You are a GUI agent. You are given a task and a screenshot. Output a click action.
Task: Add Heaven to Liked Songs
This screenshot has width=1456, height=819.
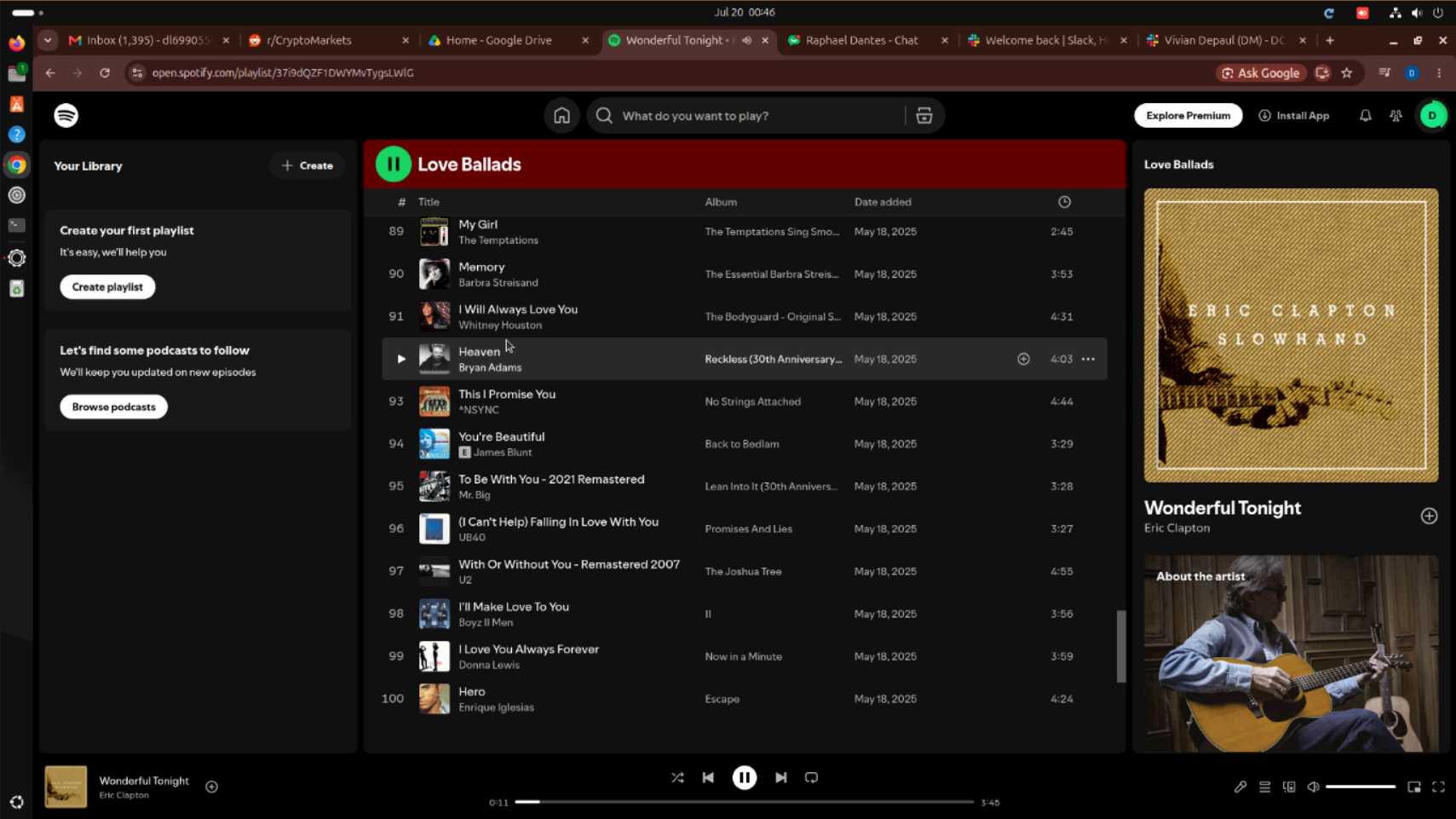pos(1023,359)
